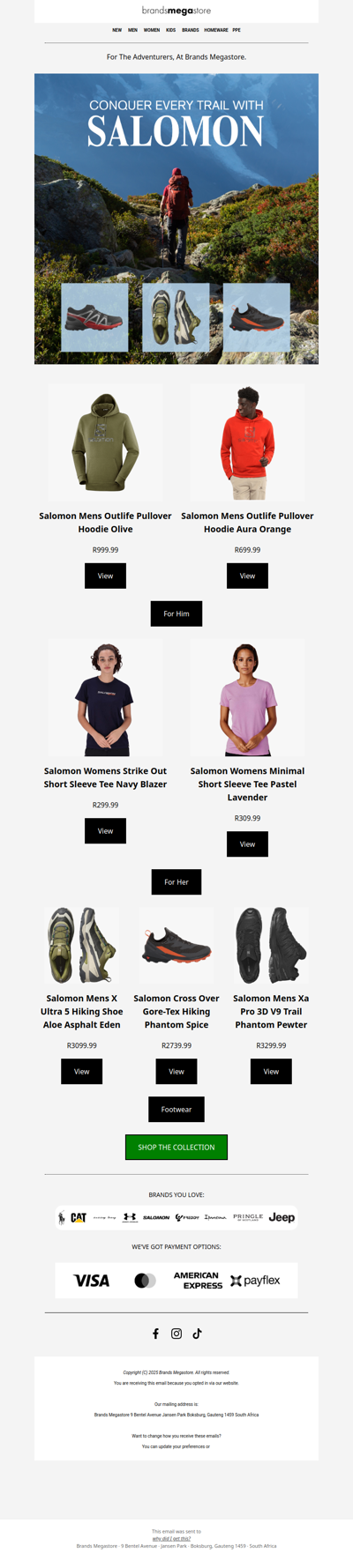Click the Salomon brand logo

coord(156,1217)
